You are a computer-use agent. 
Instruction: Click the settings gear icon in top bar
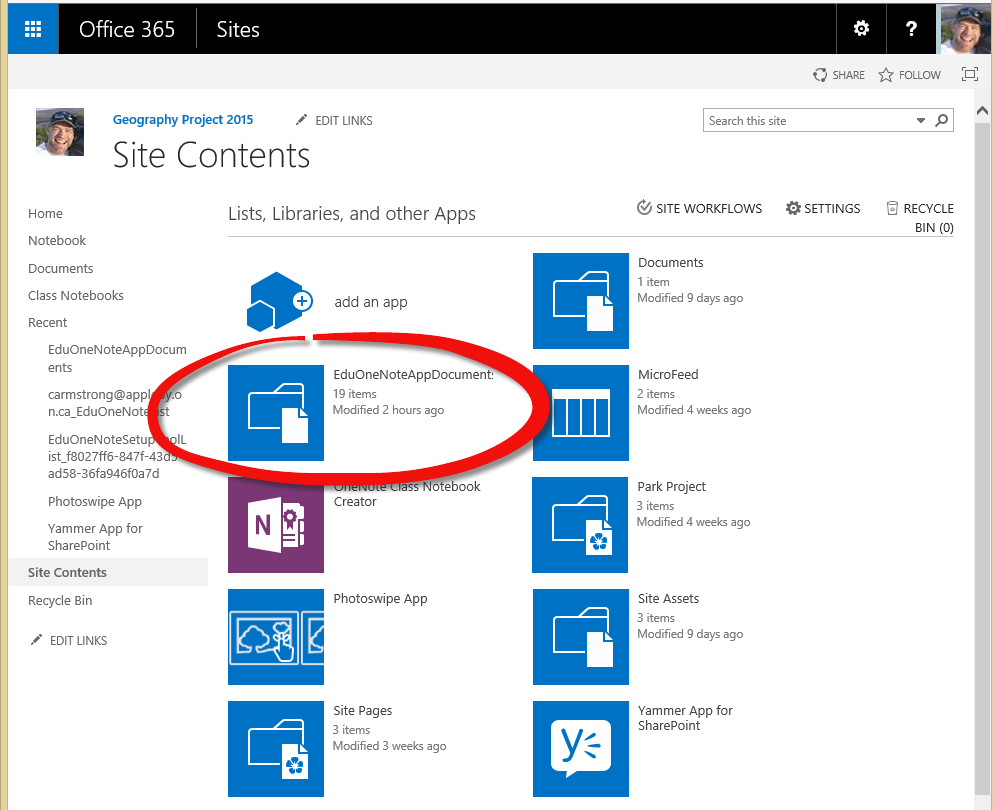click(x=861, y=29)
